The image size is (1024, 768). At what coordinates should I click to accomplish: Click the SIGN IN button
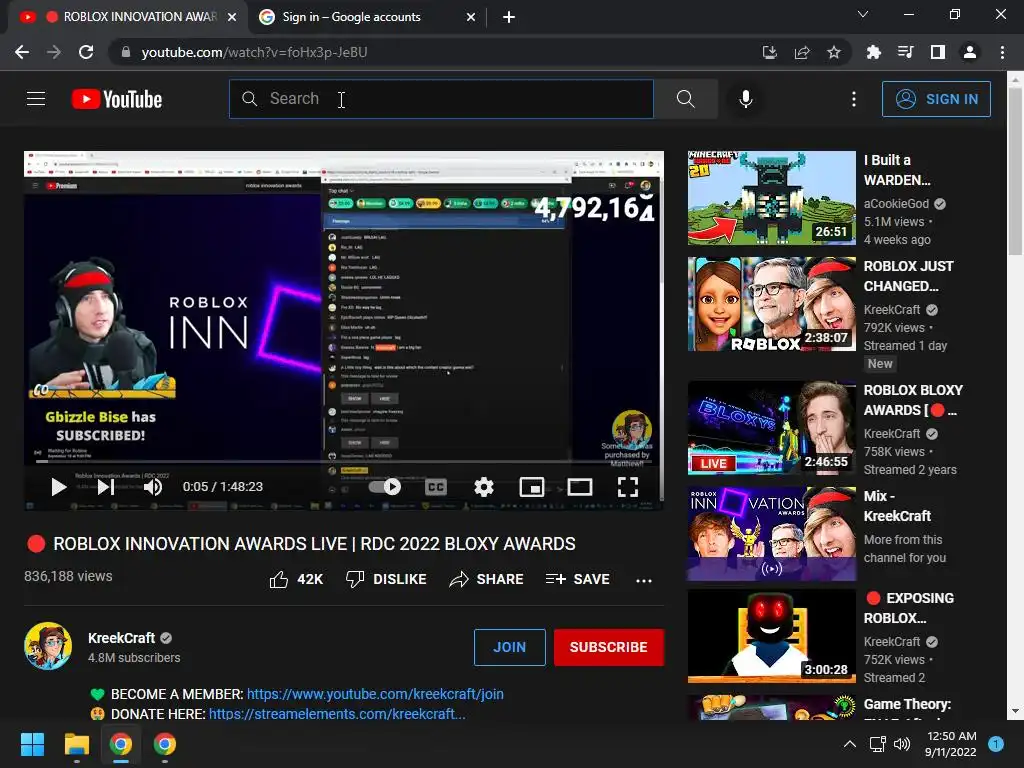tap(936, 99)
